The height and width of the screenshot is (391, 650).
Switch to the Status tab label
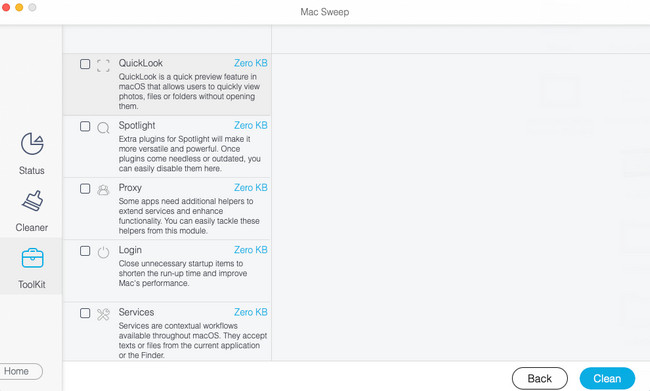pyautogui.click(x=32, y=170)
